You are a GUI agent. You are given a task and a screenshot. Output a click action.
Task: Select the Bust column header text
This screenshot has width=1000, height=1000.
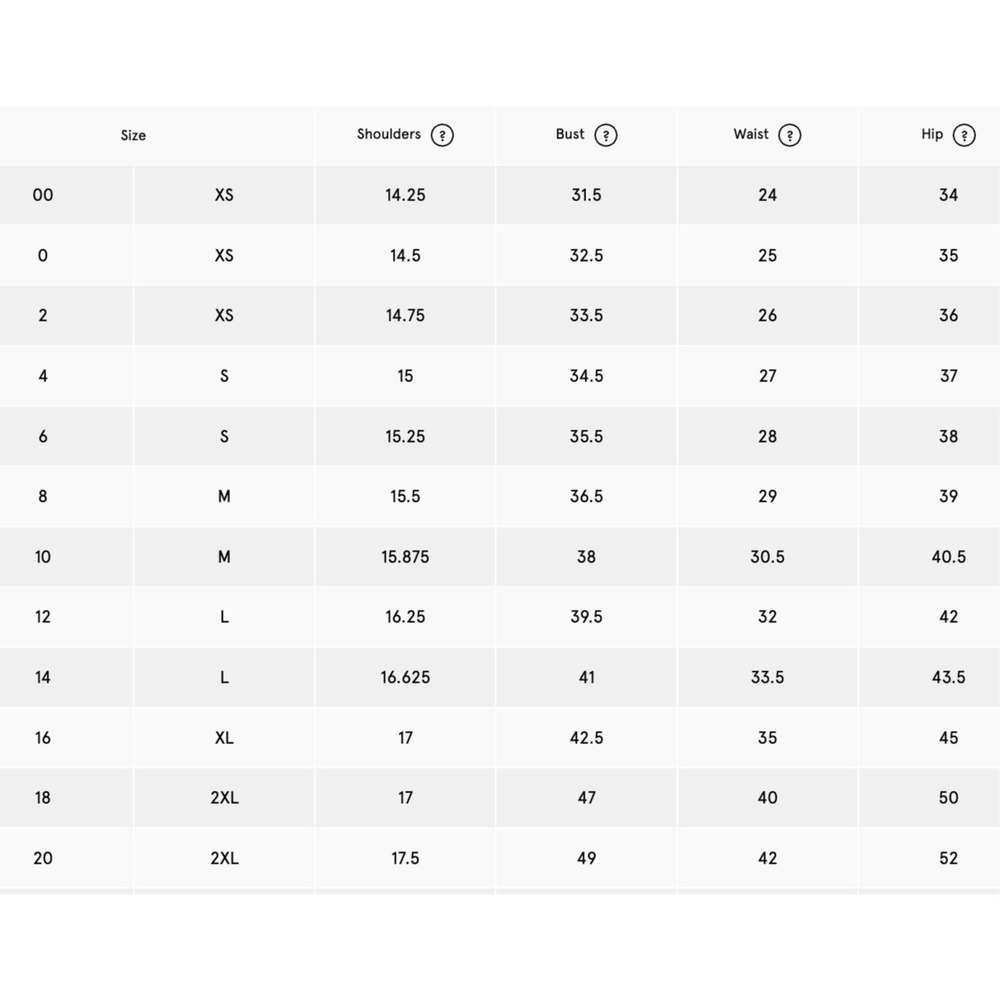[x=570, y=134]
